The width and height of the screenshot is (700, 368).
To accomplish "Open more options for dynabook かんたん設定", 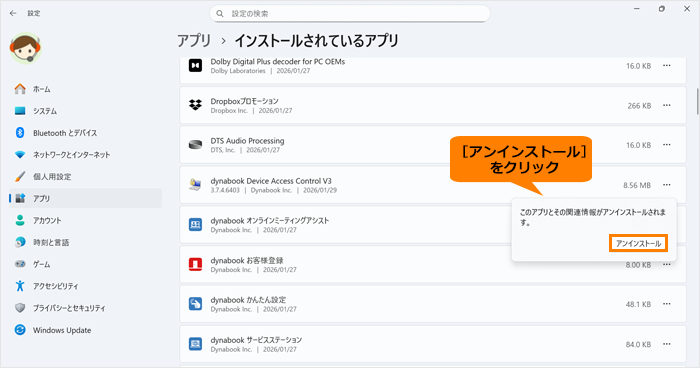I will coord(667,304).
